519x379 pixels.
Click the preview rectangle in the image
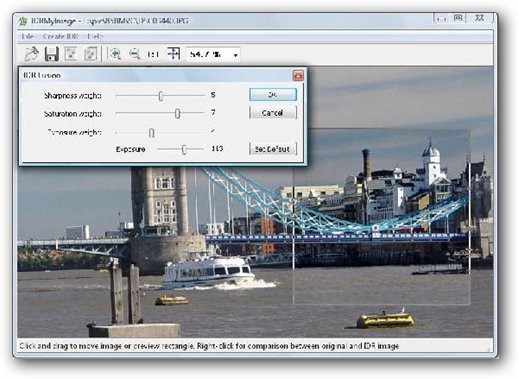pos(381,217)
